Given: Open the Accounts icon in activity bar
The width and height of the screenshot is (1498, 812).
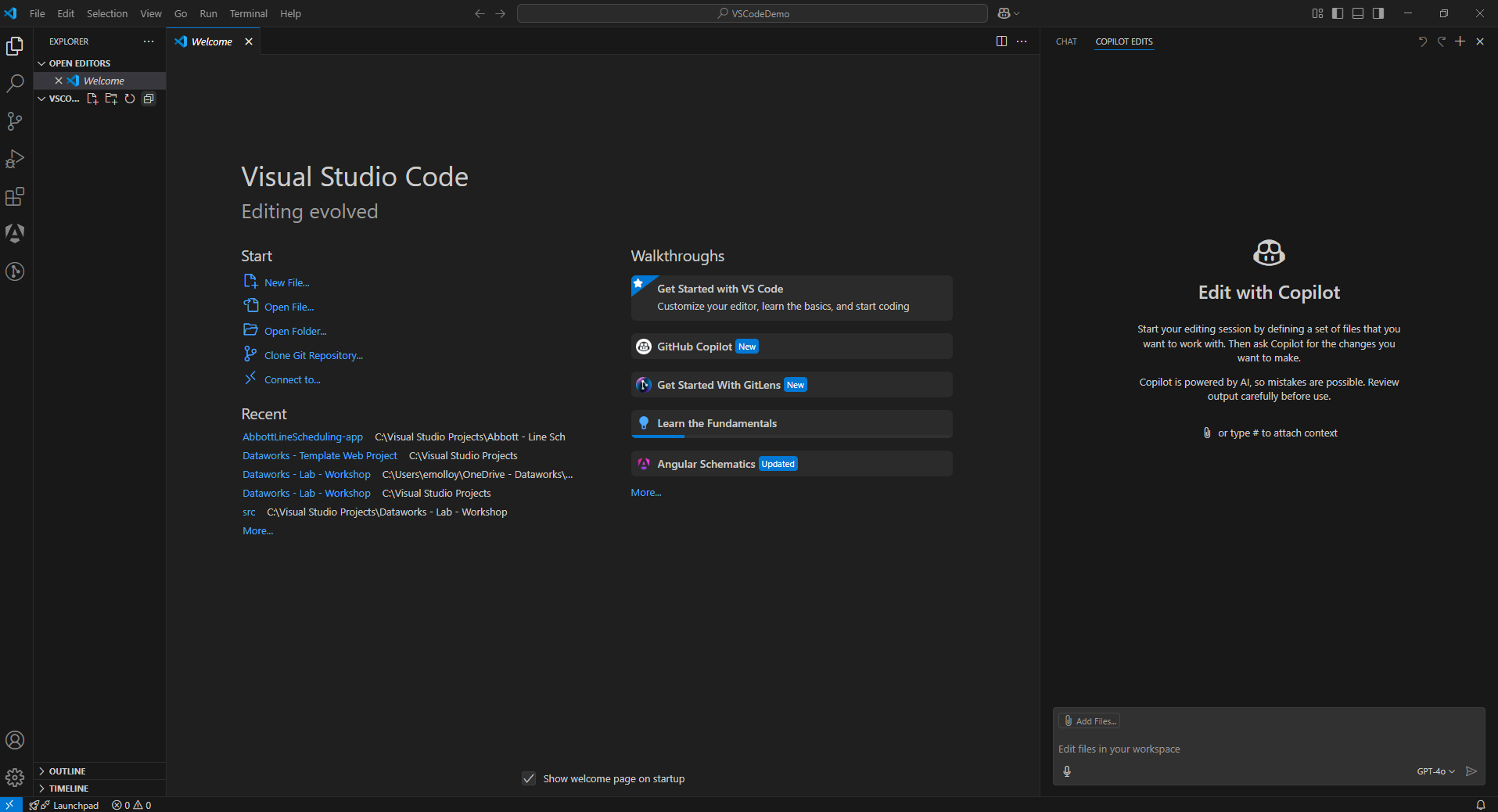Looking at the screenshot, I should coord(15,740).
